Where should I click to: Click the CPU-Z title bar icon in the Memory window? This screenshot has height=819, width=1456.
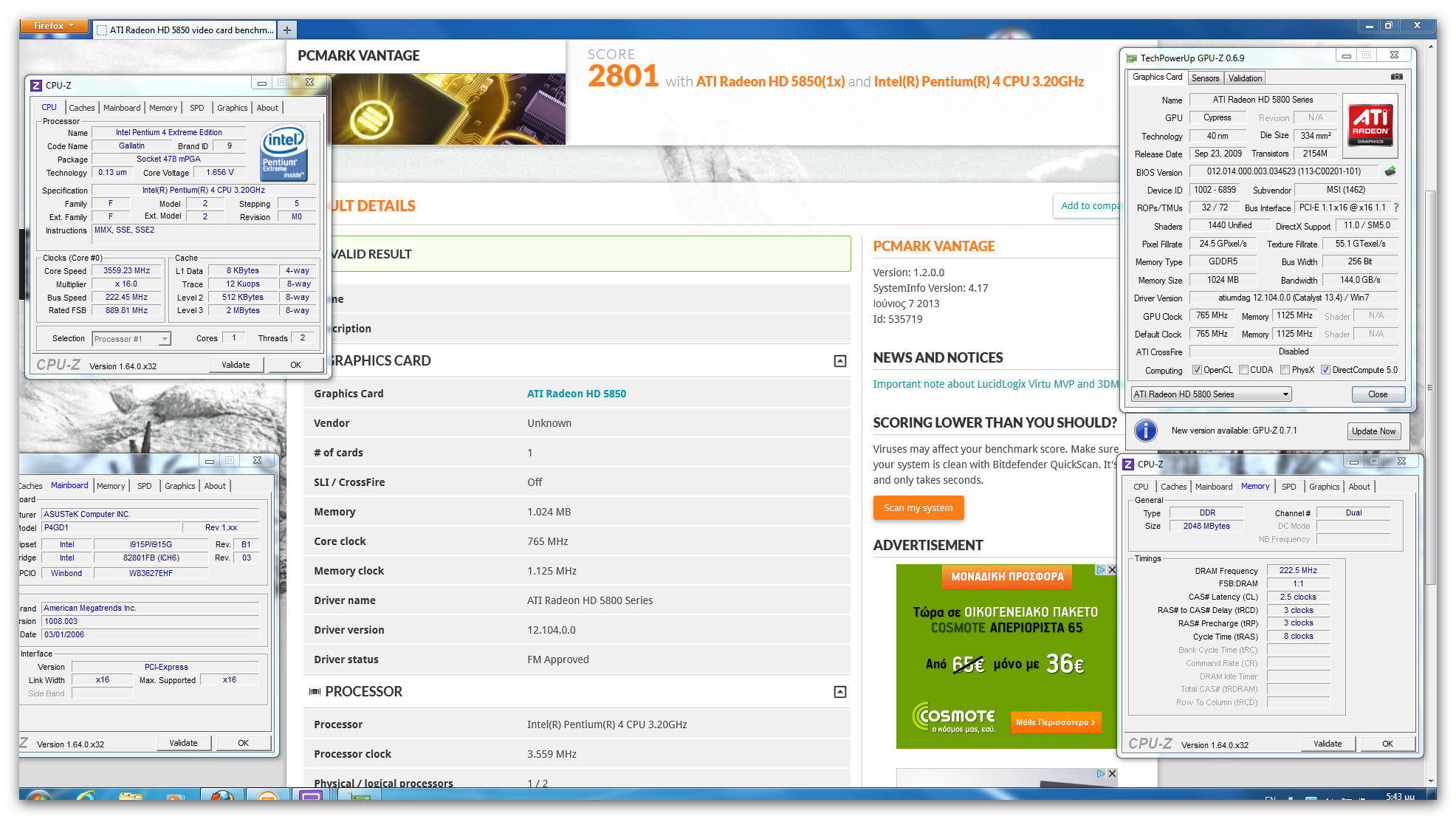pyautogui.click(x=1128, y=465)
